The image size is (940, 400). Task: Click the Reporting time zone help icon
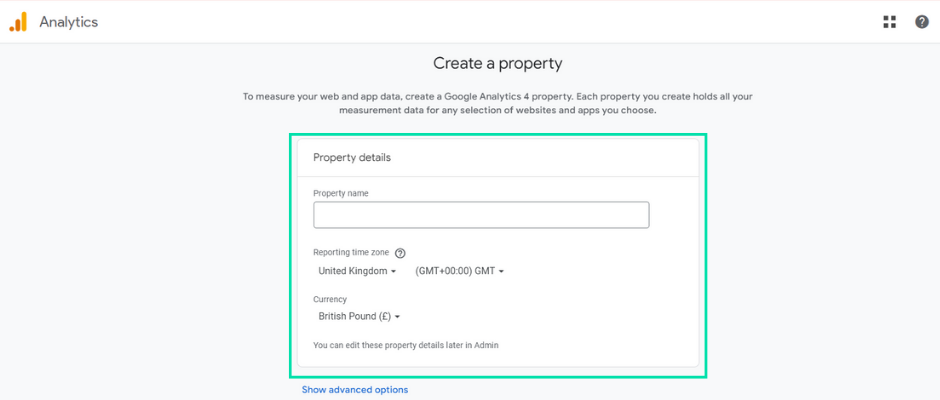pyautogui.click(x=400, y=253)
